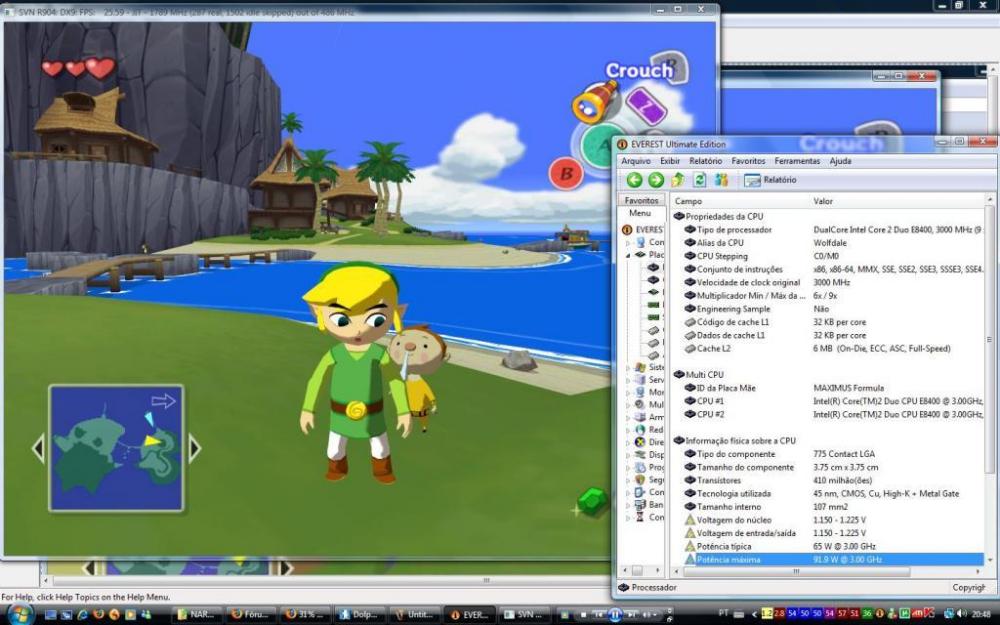Click the Relatório toolbar button
Viewport: 1000px width, 625px height.
tap(770, 180)
